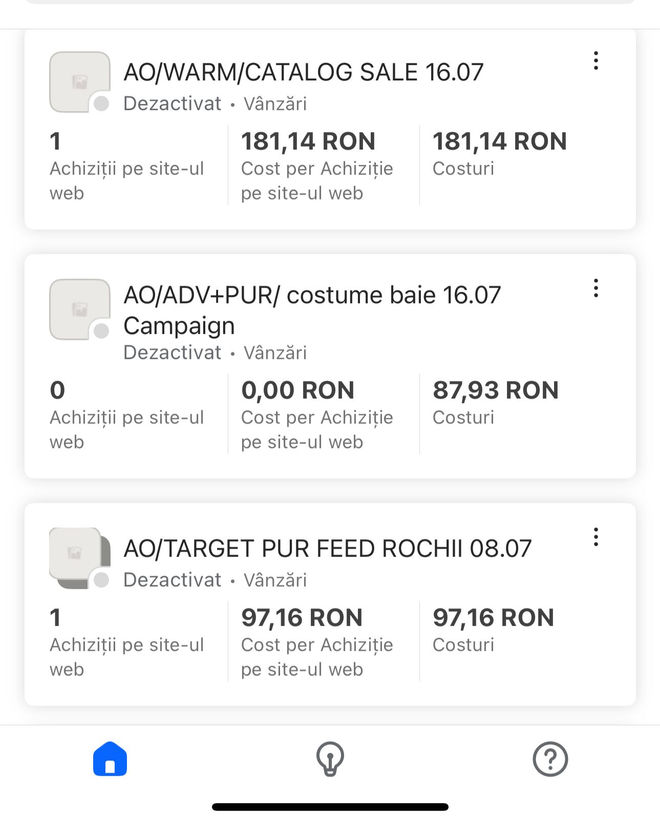
Task: Open the Home tab in bottom bar
Action: (x=110, y=760)
